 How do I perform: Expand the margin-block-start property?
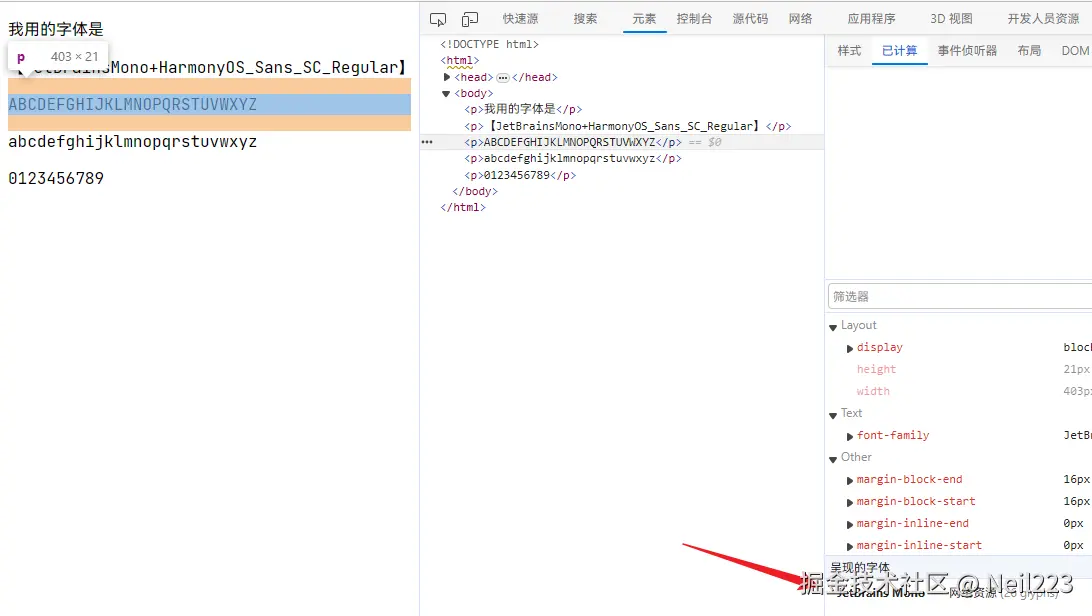(850, 502)
